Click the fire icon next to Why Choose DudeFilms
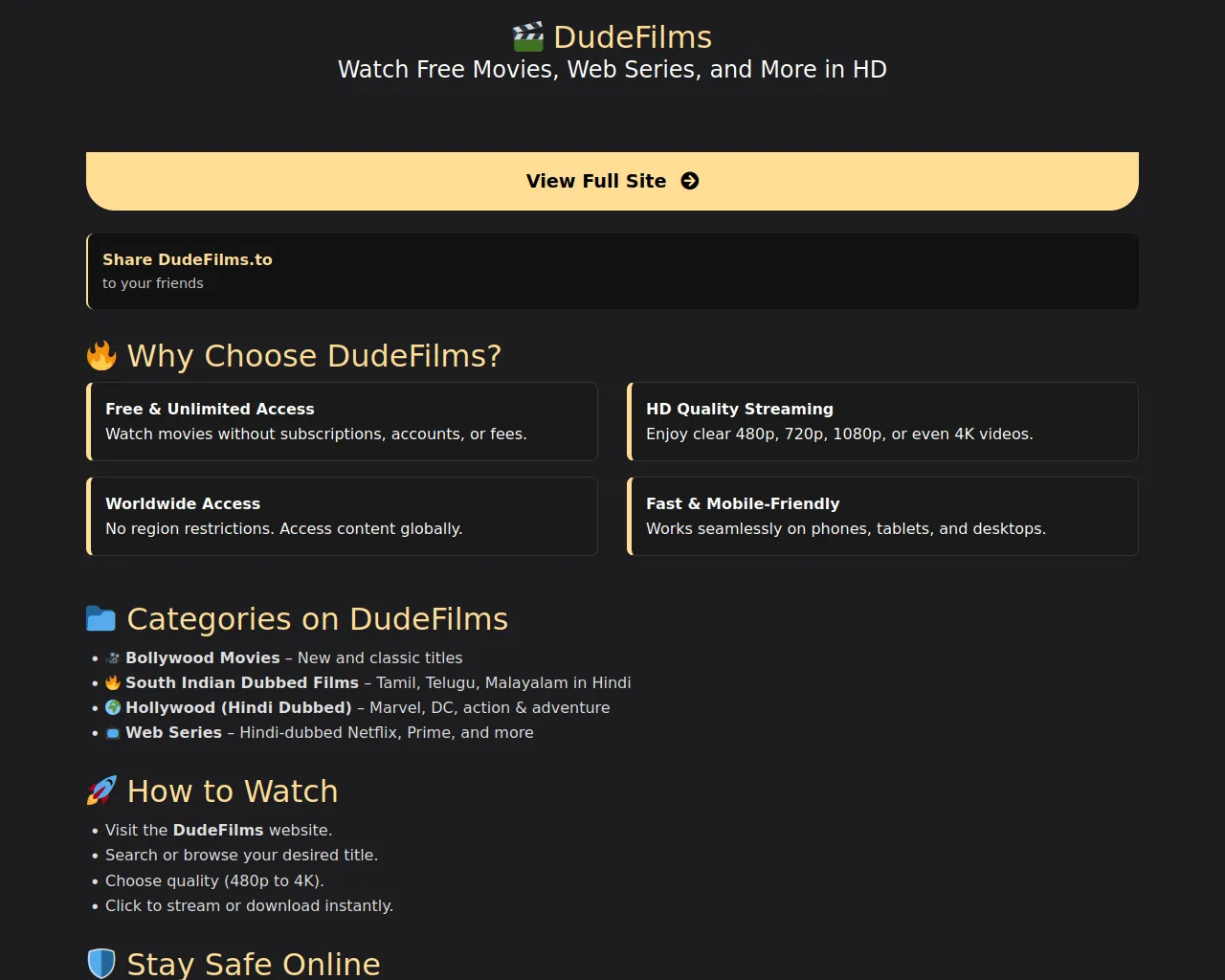The image size is (1225, 980). click(x=101, y=356)
